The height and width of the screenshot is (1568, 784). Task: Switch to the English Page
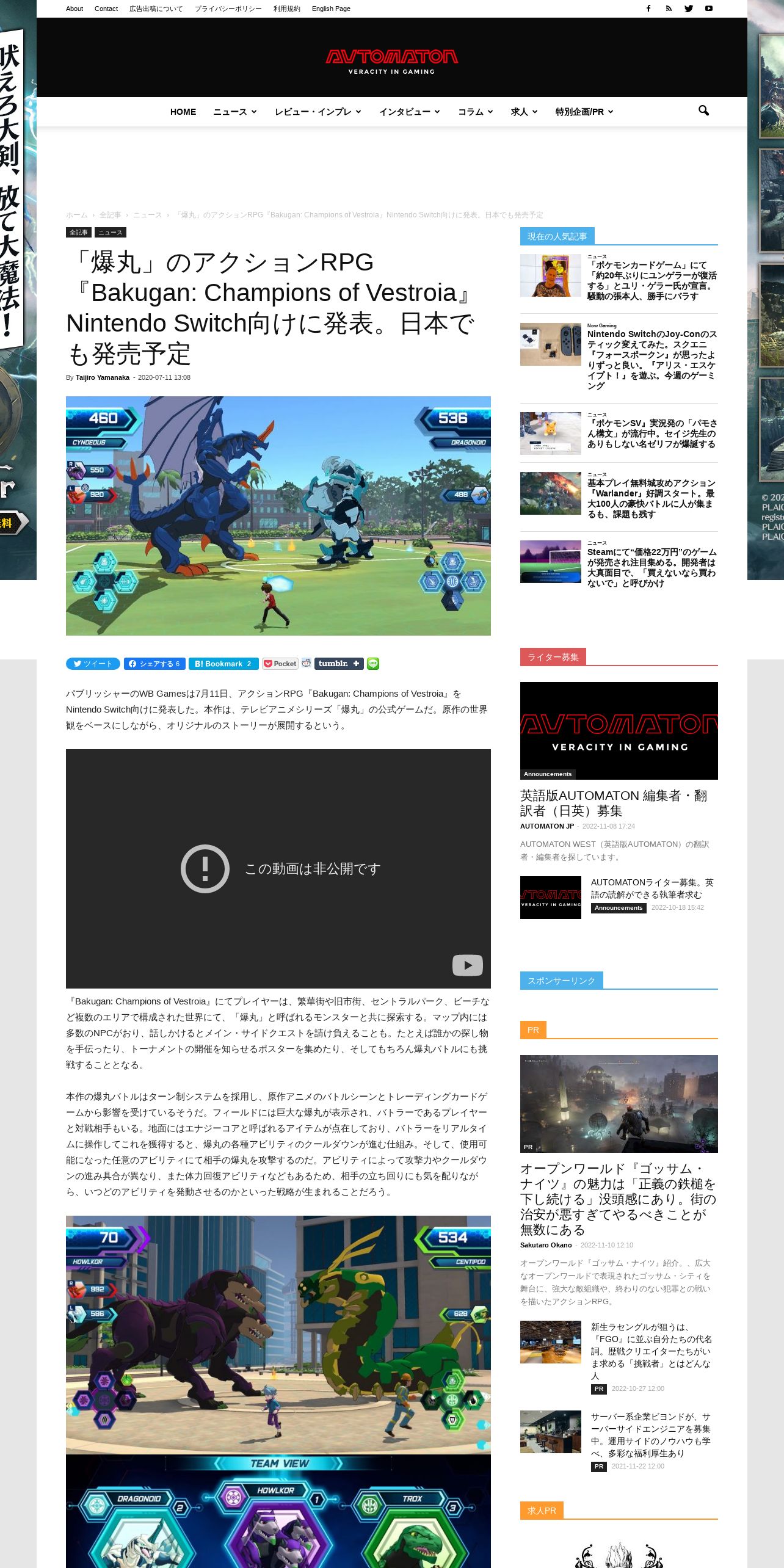point(331,9)
